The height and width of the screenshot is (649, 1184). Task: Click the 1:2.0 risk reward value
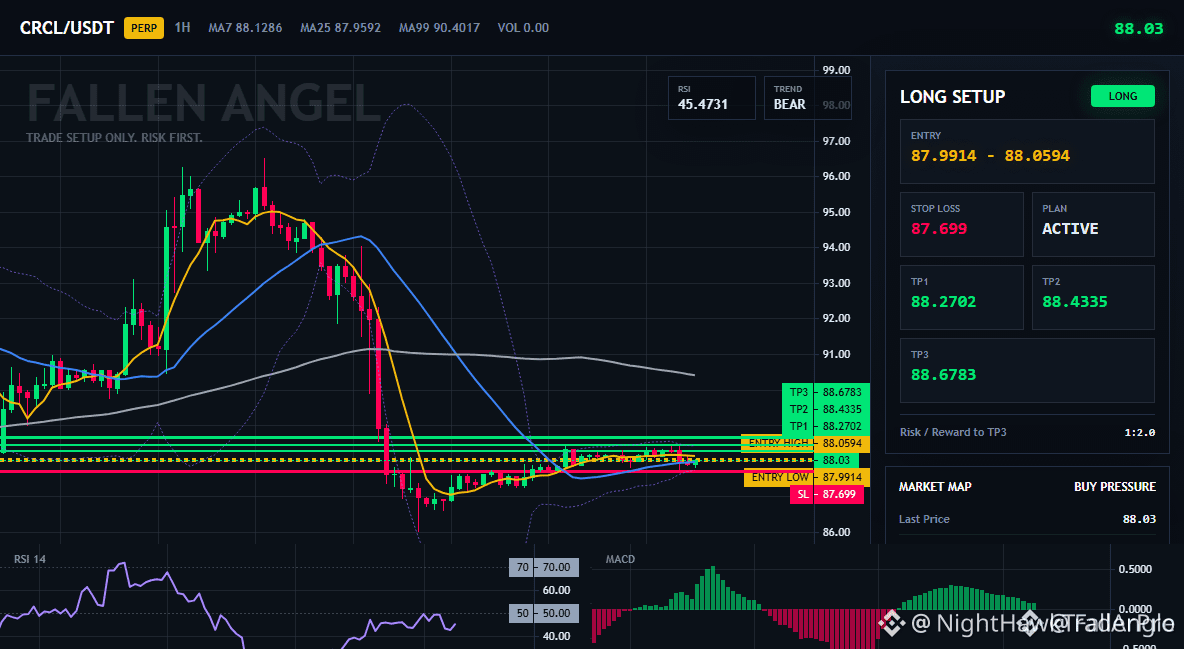1139,433
